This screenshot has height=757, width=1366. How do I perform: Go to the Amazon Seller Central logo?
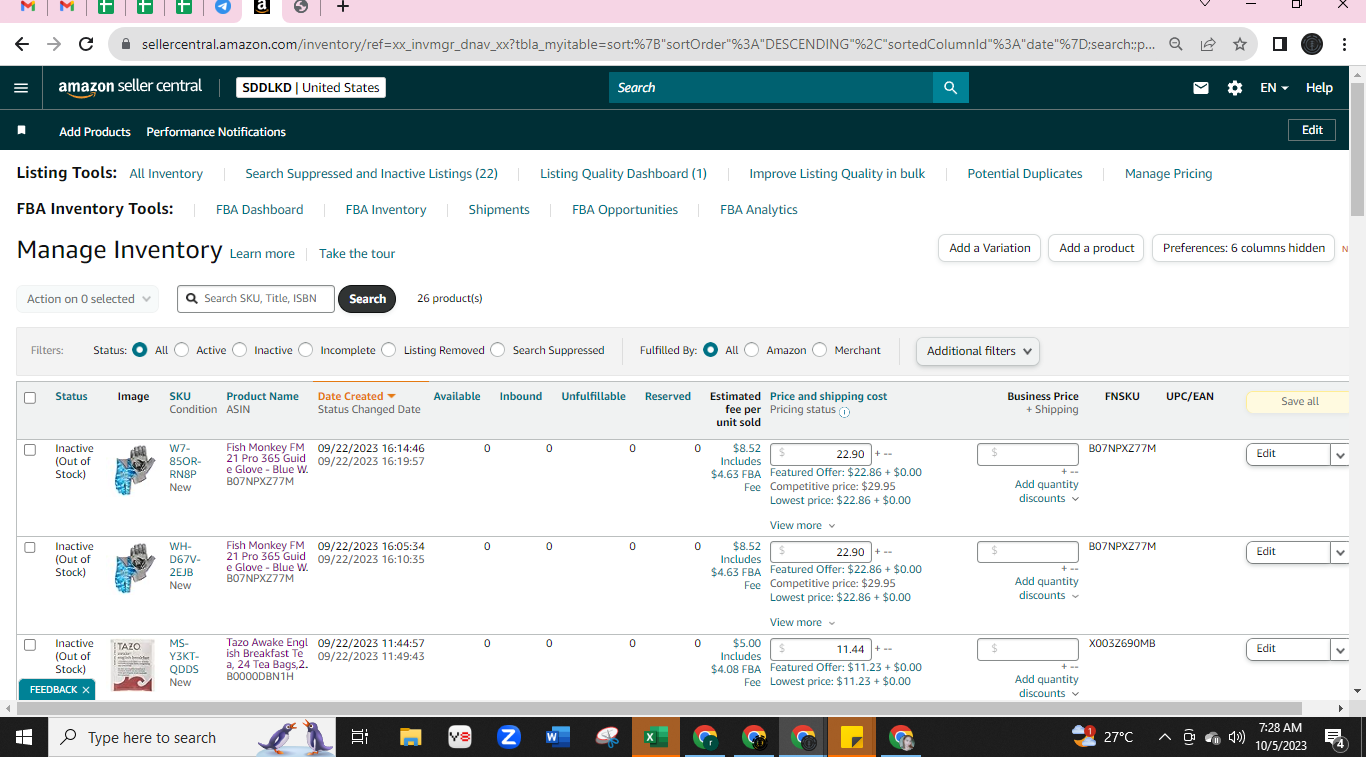click(x=130, y=87)
